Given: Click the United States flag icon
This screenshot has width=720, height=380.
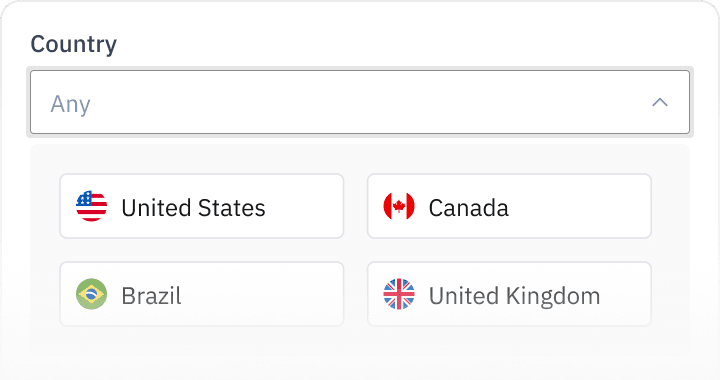Looking at the screenshot, I should pos(91,206).
